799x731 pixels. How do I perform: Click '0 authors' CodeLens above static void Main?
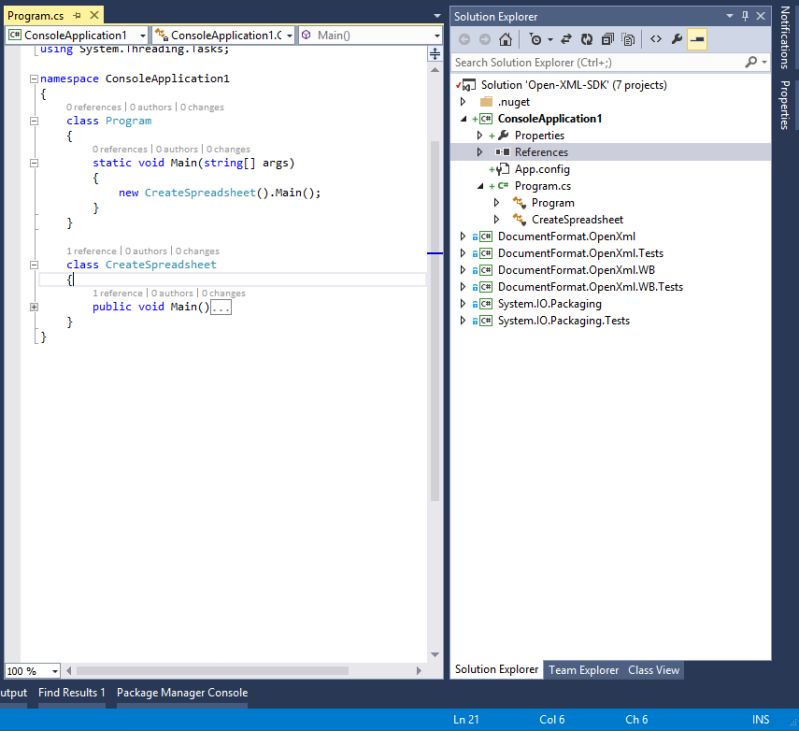tap(176, 149)
